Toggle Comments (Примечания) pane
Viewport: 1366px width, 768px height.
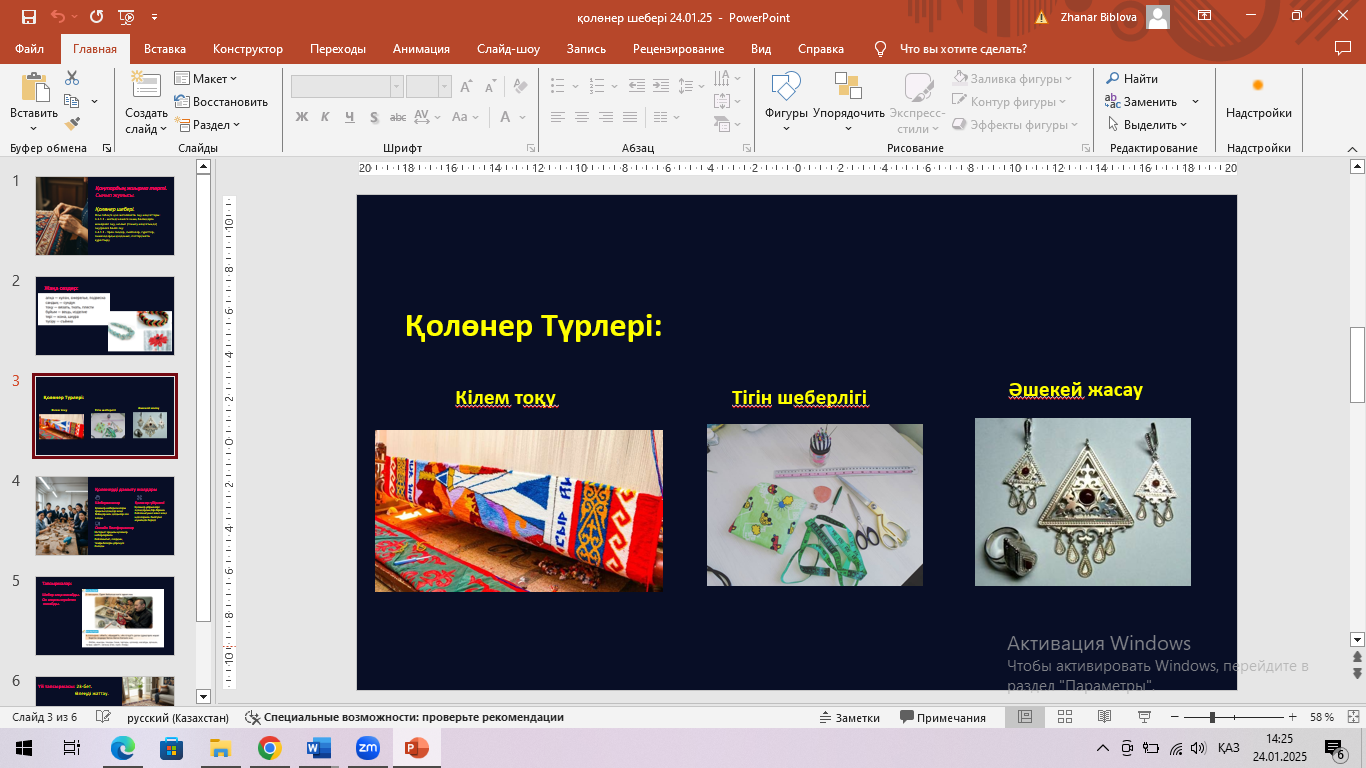943,717
